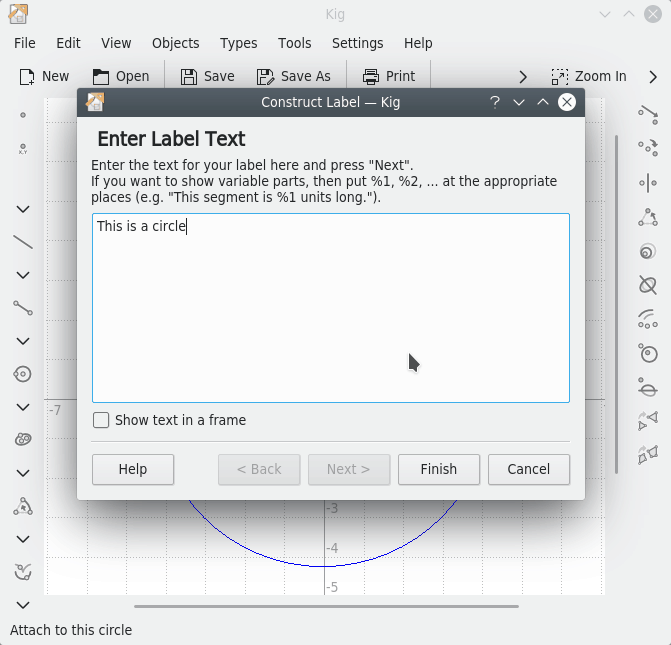Enable Show text in a frame
The width and height of the screenshot is (671, 645).
[x=101, y=420]
